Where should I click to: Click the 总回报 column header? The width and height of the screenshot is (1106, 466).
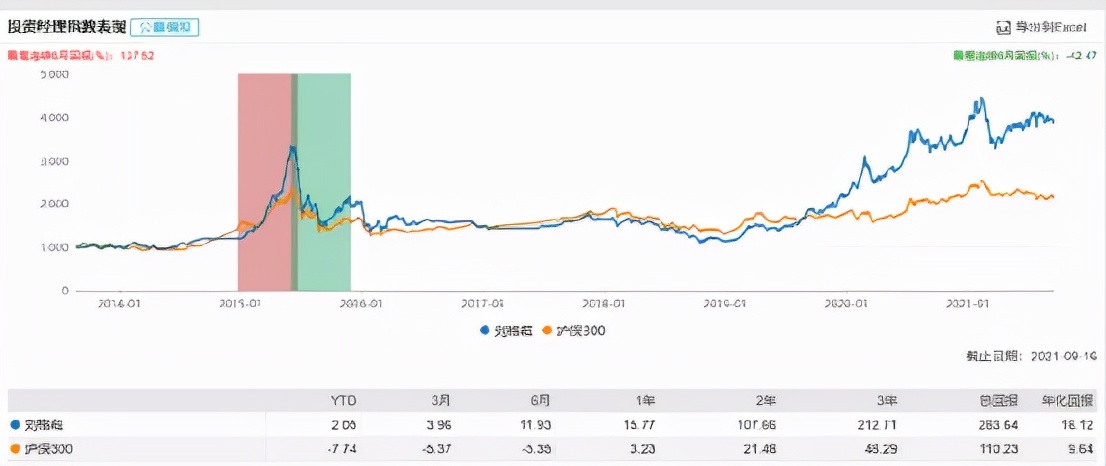(x=998, y=400)
